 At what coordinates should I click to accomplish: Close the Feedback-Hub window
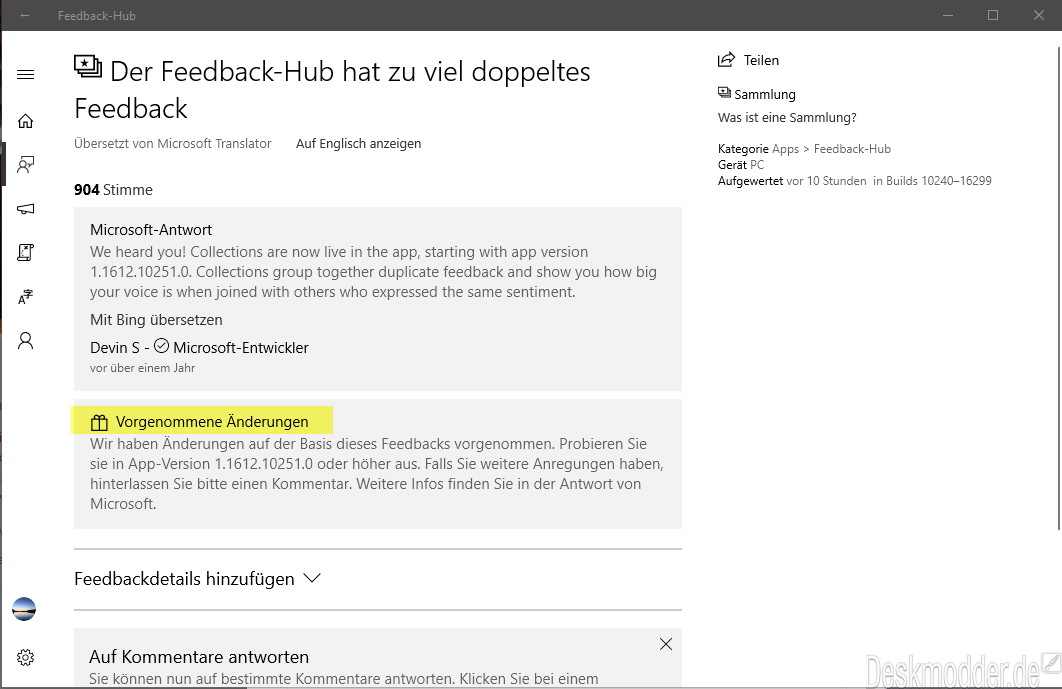1038,15
